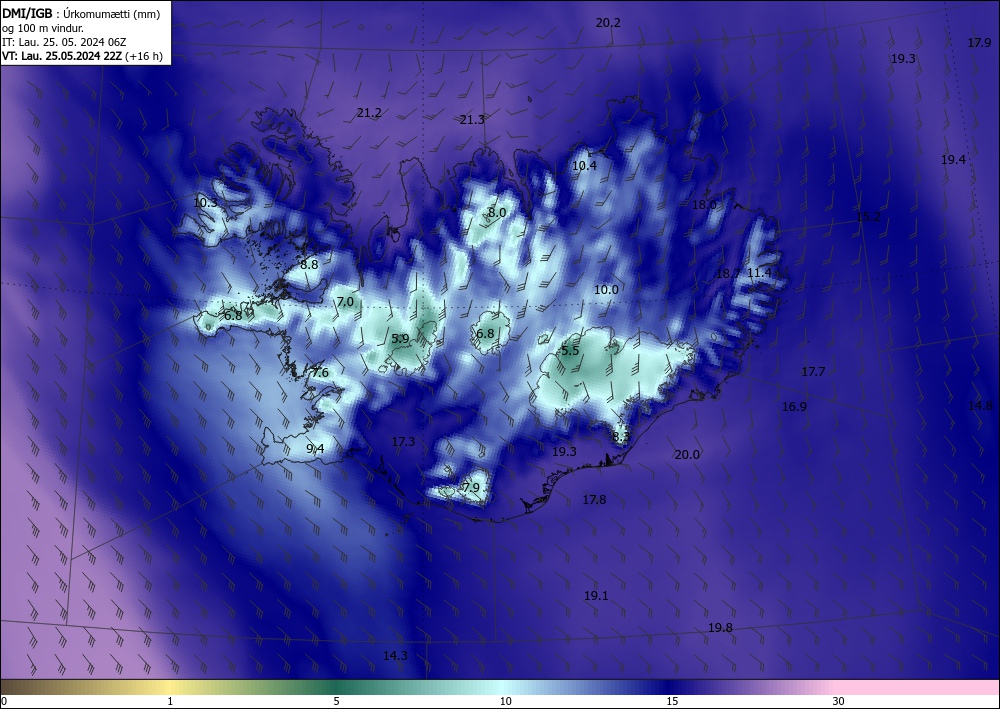Viewport: 1000px width, 709px height.
Task: Click the 9.4 value on the map
Action: (315, 449)
